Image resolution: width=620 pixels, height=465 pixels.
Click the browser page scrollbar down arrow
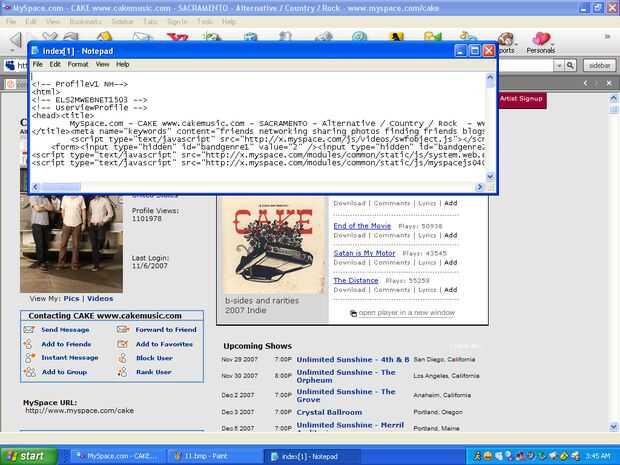pos(613,427)
